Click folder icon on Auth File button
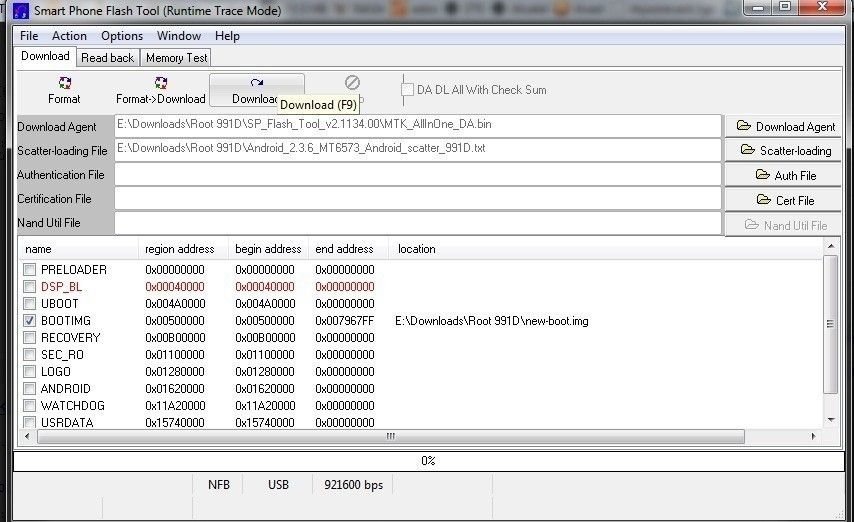Image resolution: width=854 pixels, height=522 pixels. tap(762, 175)
